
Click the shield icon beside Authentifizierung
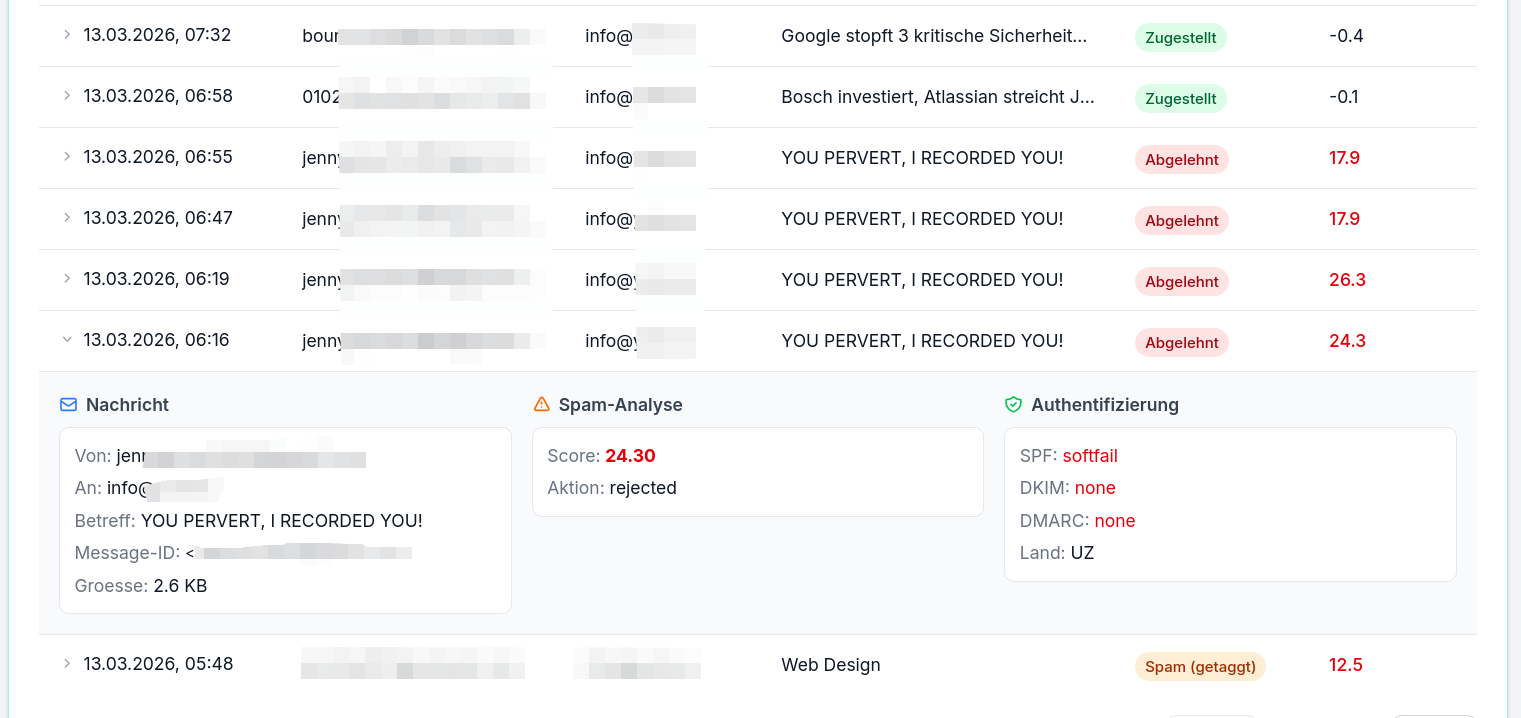pyautogui.click(x=1013, y=404)
